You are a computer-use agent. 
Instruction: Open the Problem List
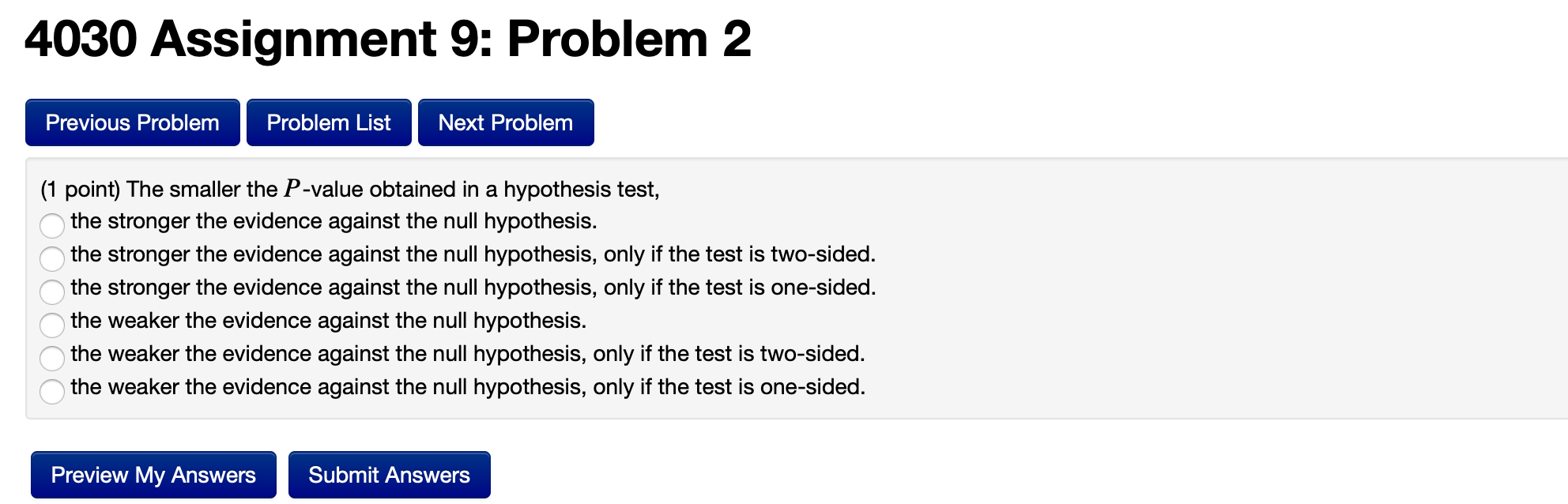pyautogui.click(x=329, y=122)
